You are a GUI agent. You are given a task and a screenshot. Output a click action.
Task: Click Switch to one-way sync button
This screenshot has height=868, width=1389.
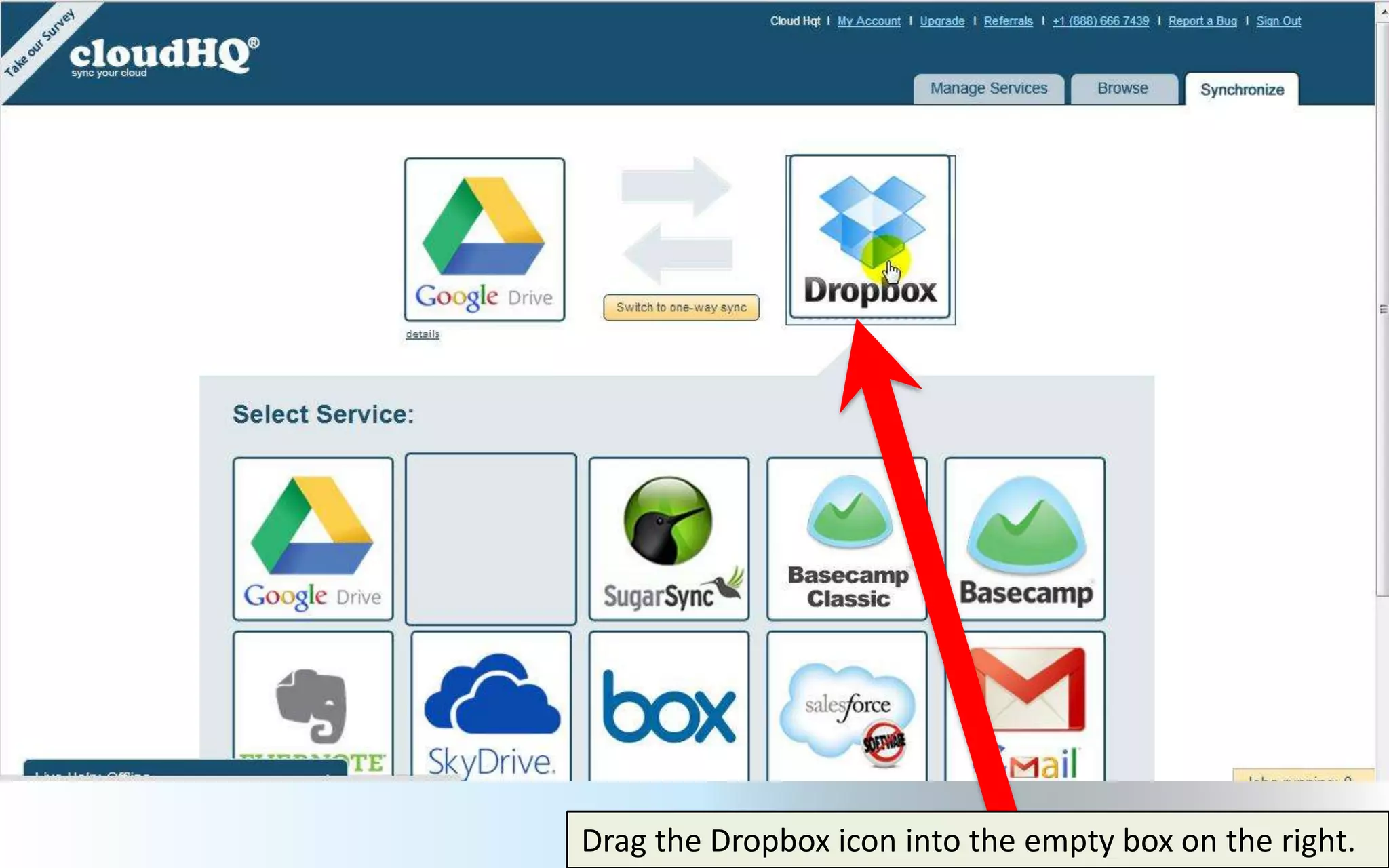coord(681,307)
